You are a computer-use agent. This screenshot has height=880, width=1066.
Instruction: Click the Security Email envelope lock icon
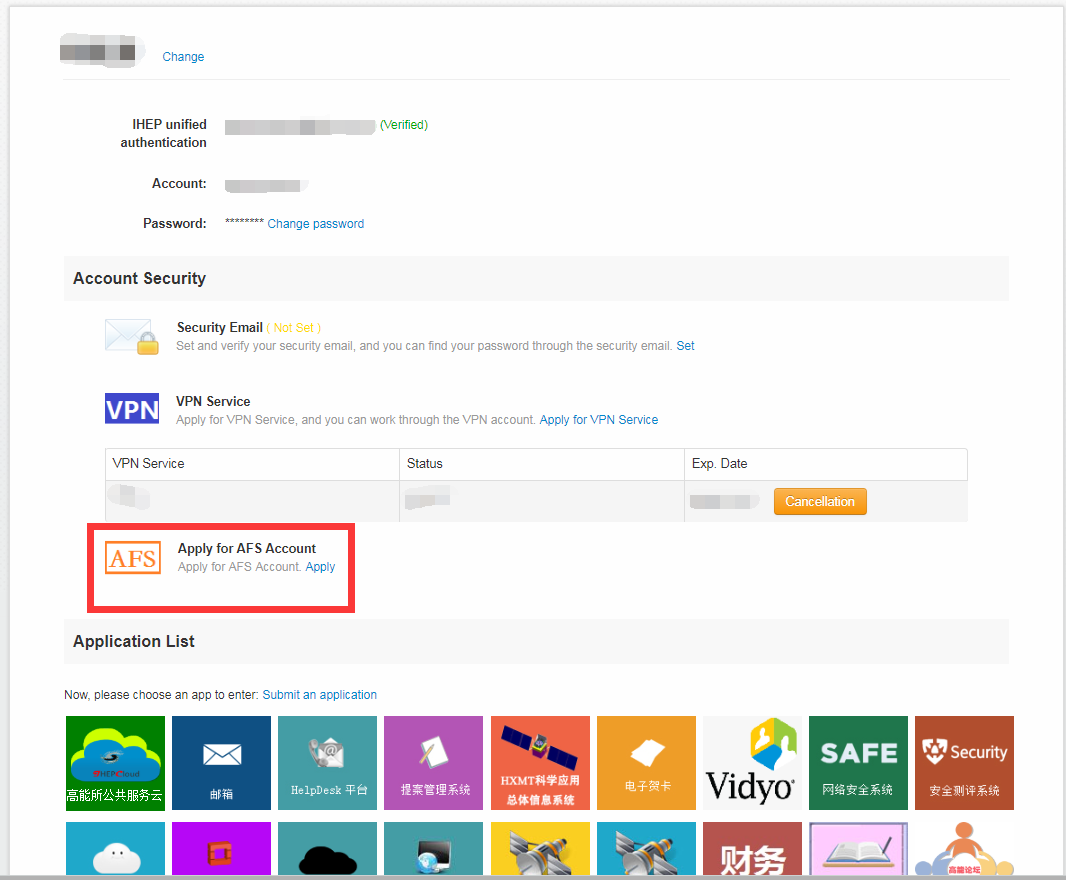[132, 337]
